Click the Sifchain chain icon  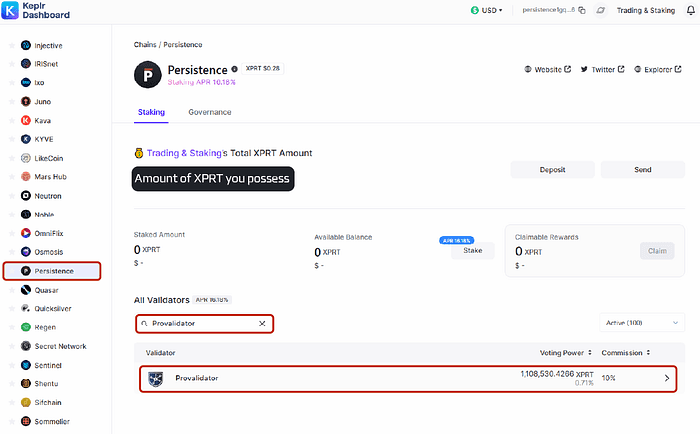tap(26, 402)
